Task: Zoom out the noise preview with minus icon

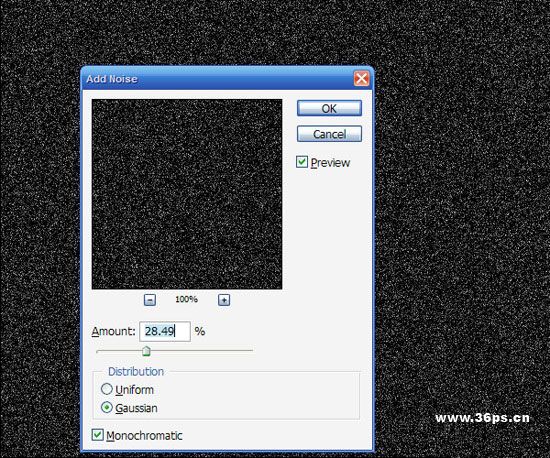Action: click(150, 300)
